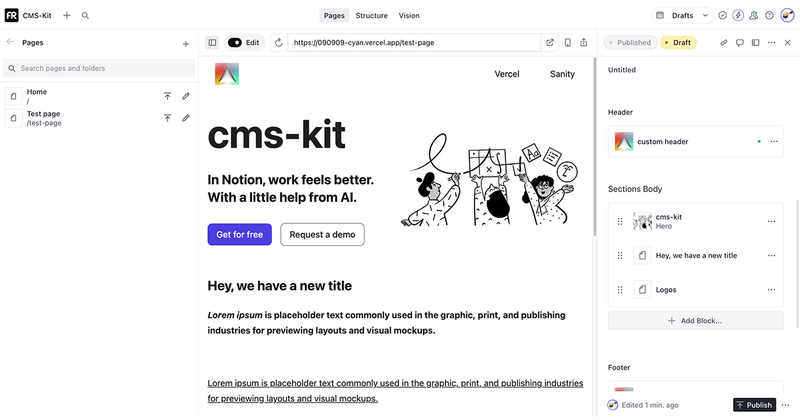The width and height of the screenshot is (800, 420).
Task: Toggle Edit mode switch
Action: (235, 42)
